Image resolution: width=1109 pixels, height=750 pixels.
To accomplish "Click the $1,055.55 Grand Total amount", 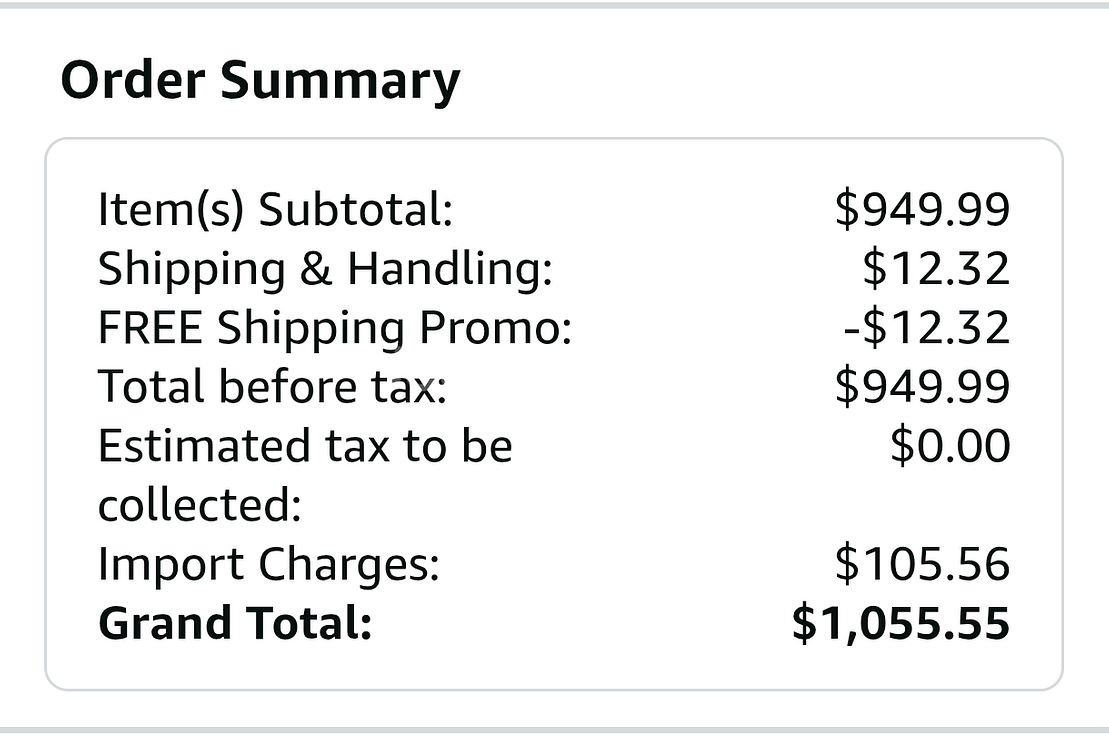I will point(900,624).
